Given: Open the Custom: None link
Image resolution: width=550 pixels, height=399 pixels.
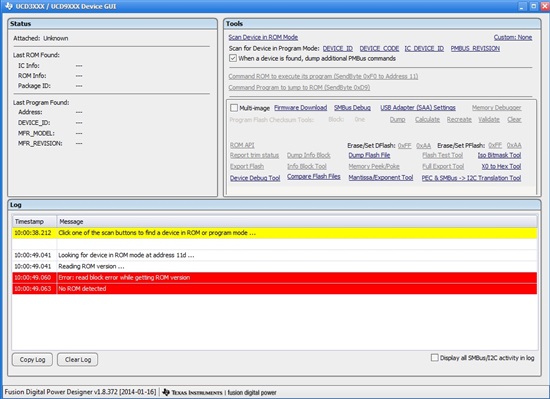Looking at the screenshot, I should pos(513,37).
